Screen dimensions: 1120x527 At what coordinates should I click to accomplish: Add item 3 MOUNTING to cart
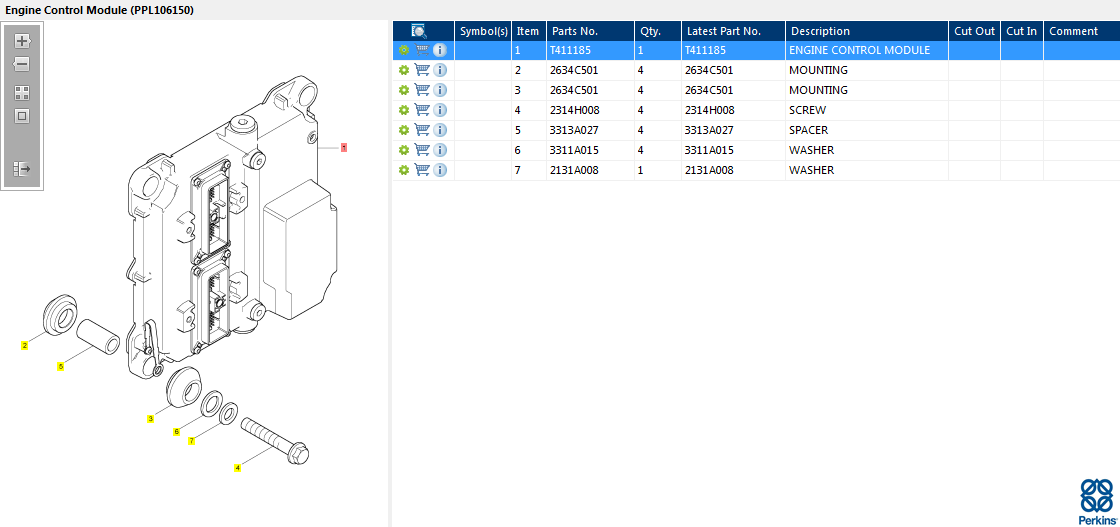422,90
